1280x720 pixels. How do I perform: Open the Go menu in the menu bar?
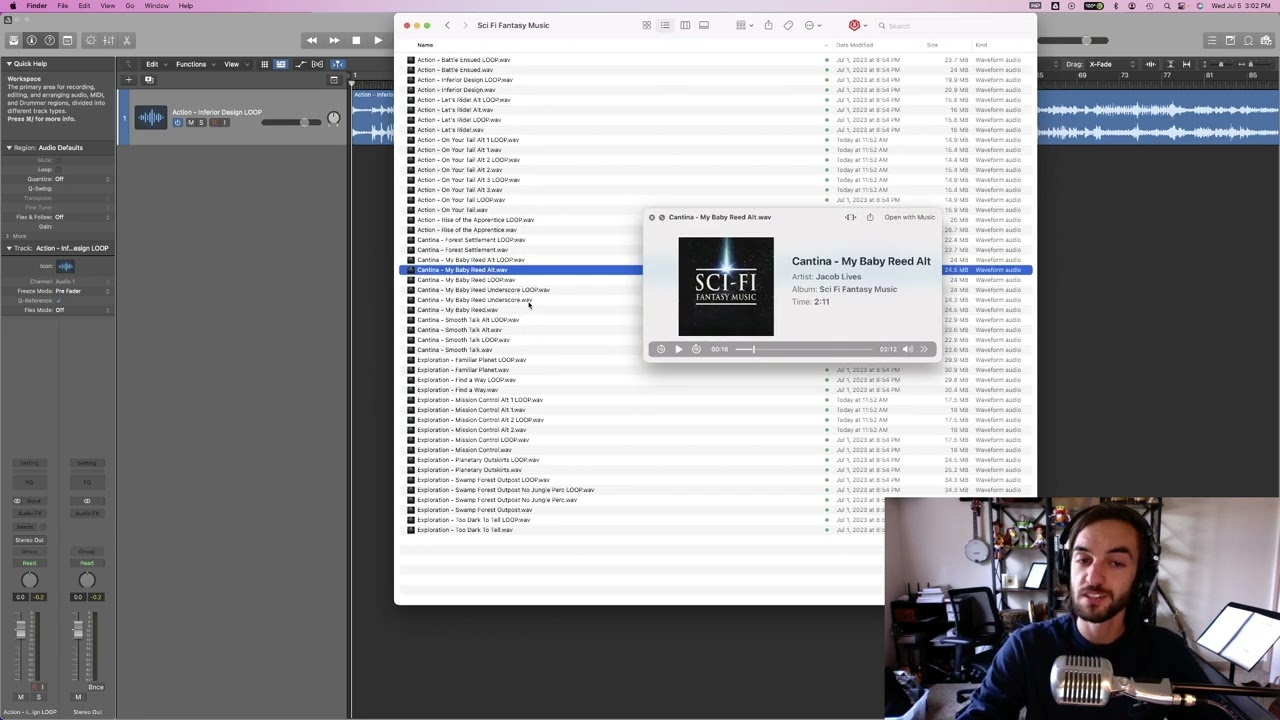[129, 6]
